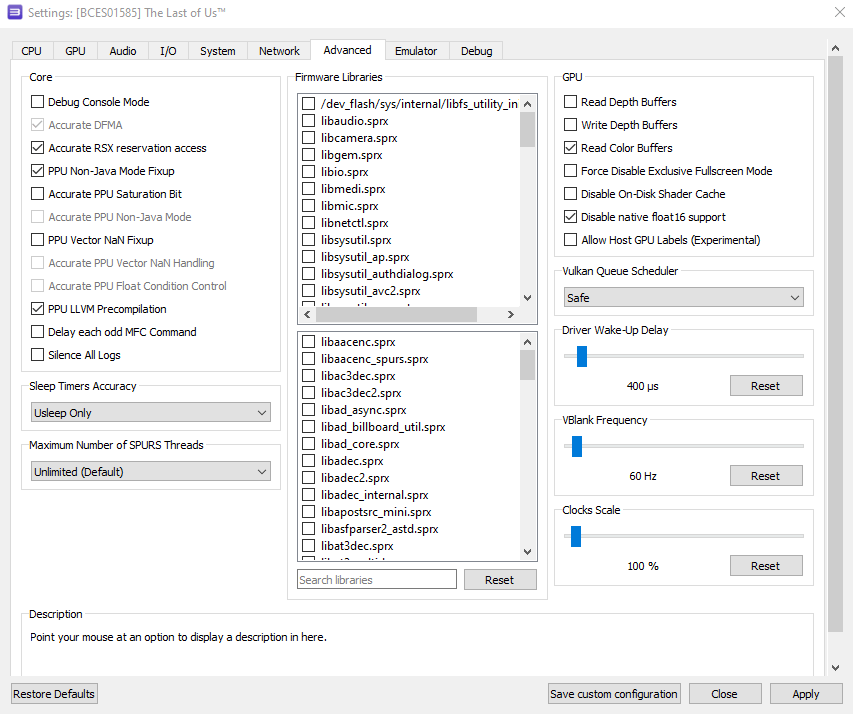
Task: Uncheck PPU LLVM Precompilation
Action: 38,309
